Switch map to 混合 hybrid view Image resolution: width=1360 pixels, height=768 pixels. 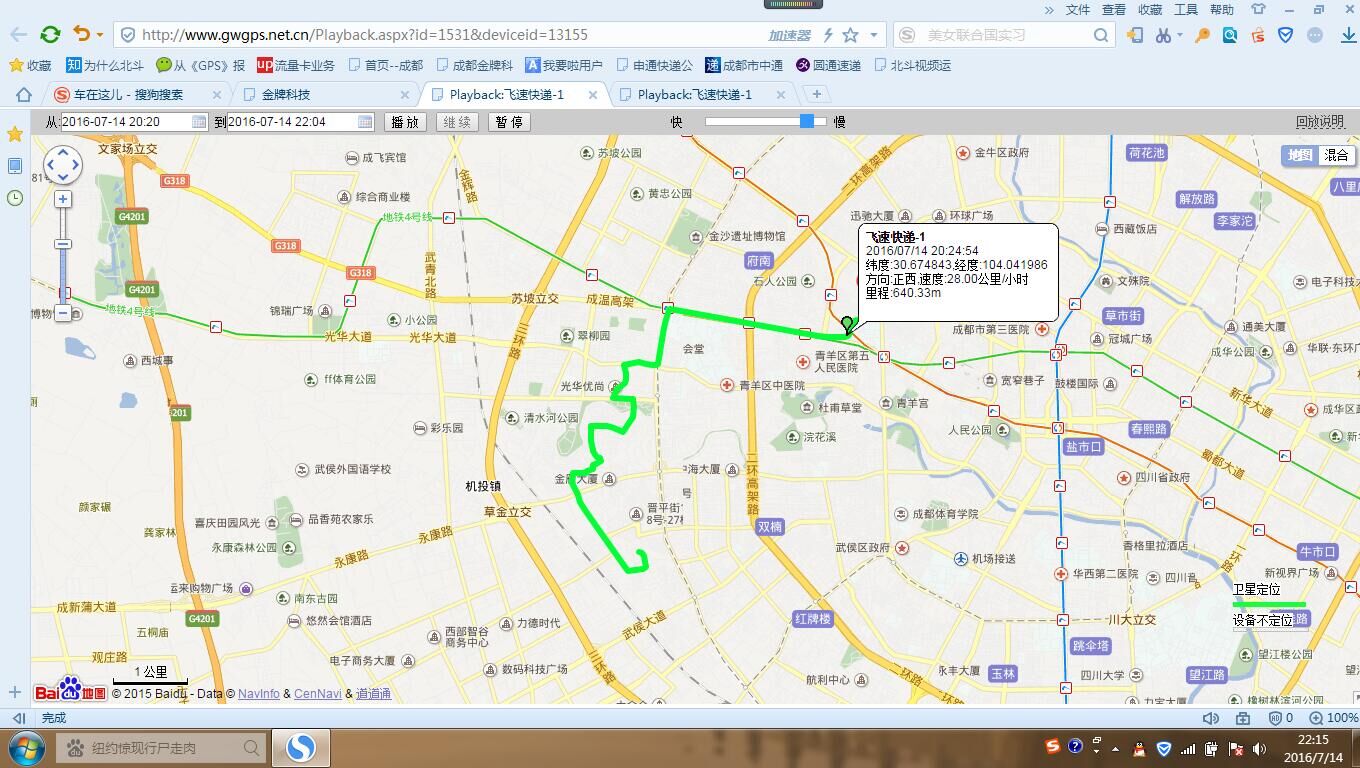coord(1336,155)
